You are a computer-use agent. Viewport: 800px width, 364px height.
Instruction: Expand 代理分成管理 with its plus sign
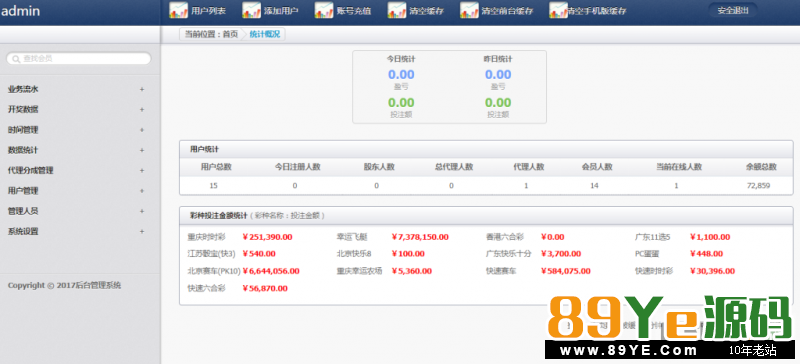click(x=142, y=171)
